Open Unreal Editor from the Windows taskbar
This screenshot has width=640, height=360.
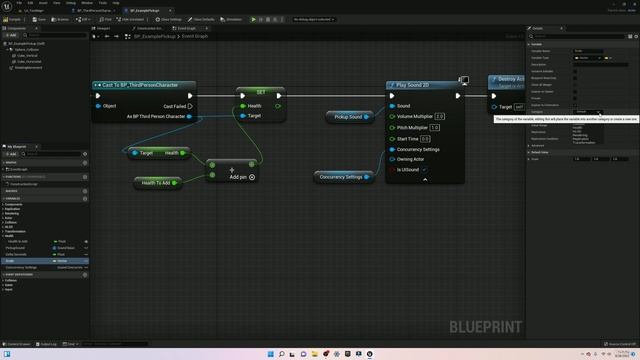(369, 354)
